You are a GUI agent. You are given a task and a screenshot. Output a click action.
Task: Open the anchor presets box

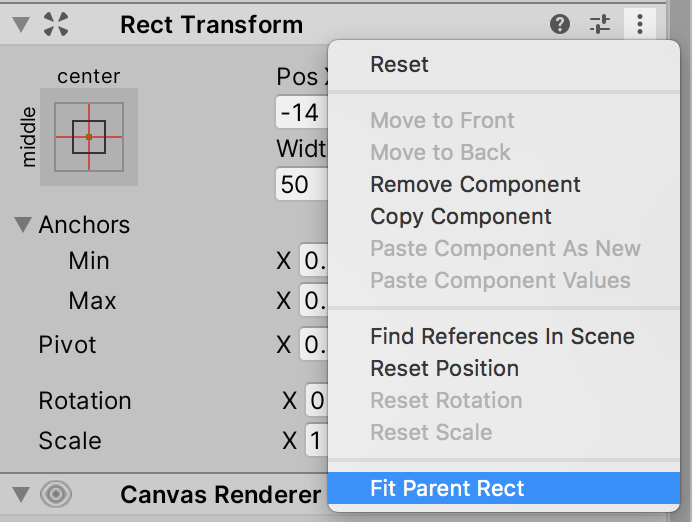click(88, 136)
